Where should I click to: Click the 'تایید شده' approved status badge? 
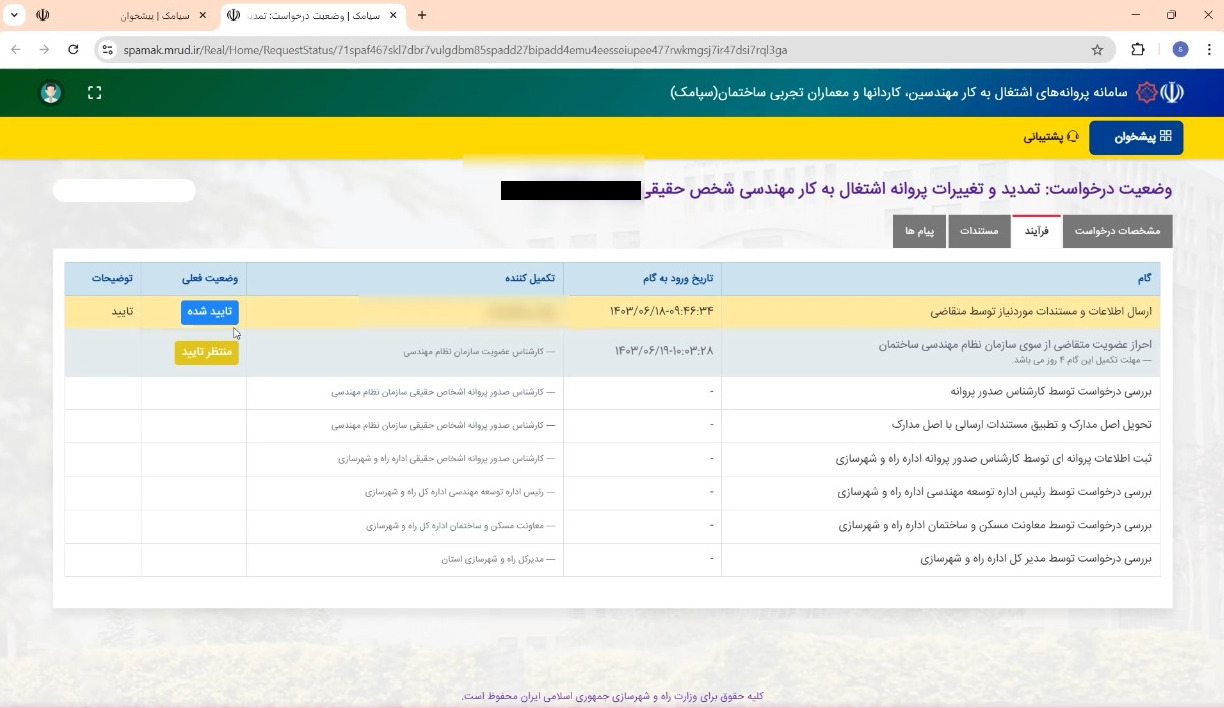coord(209,311)
